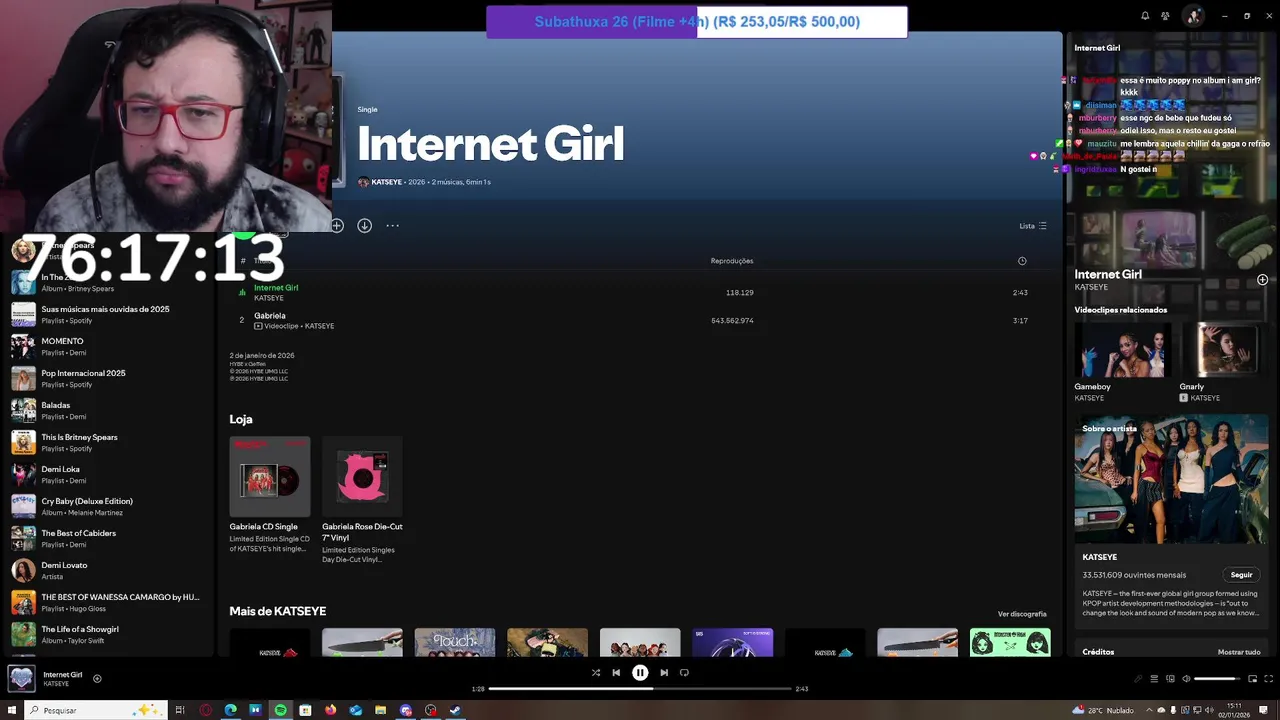
Task: Play the Gabriela track row
Action: click(x=640, y=320)
